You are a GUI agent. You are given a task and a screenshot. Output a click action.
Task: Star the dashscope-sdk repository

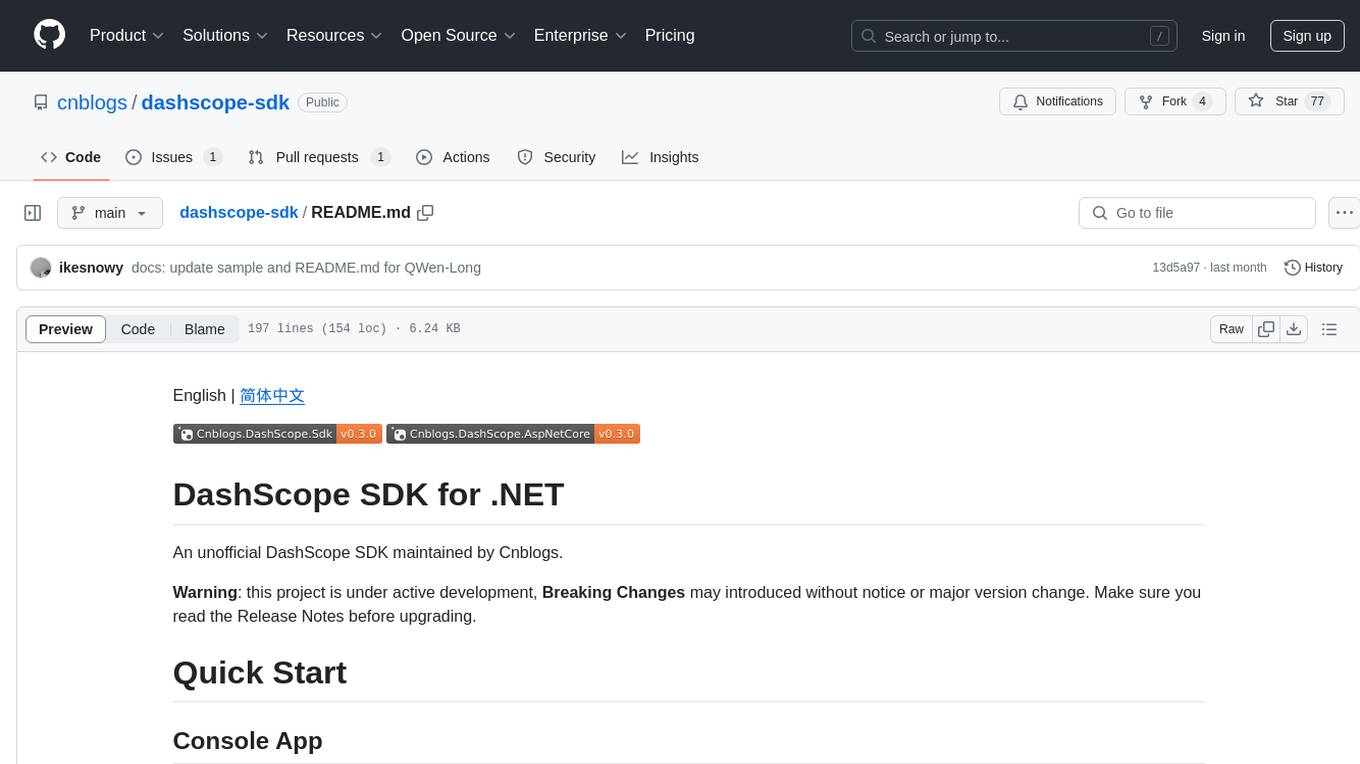point(1290,102)
